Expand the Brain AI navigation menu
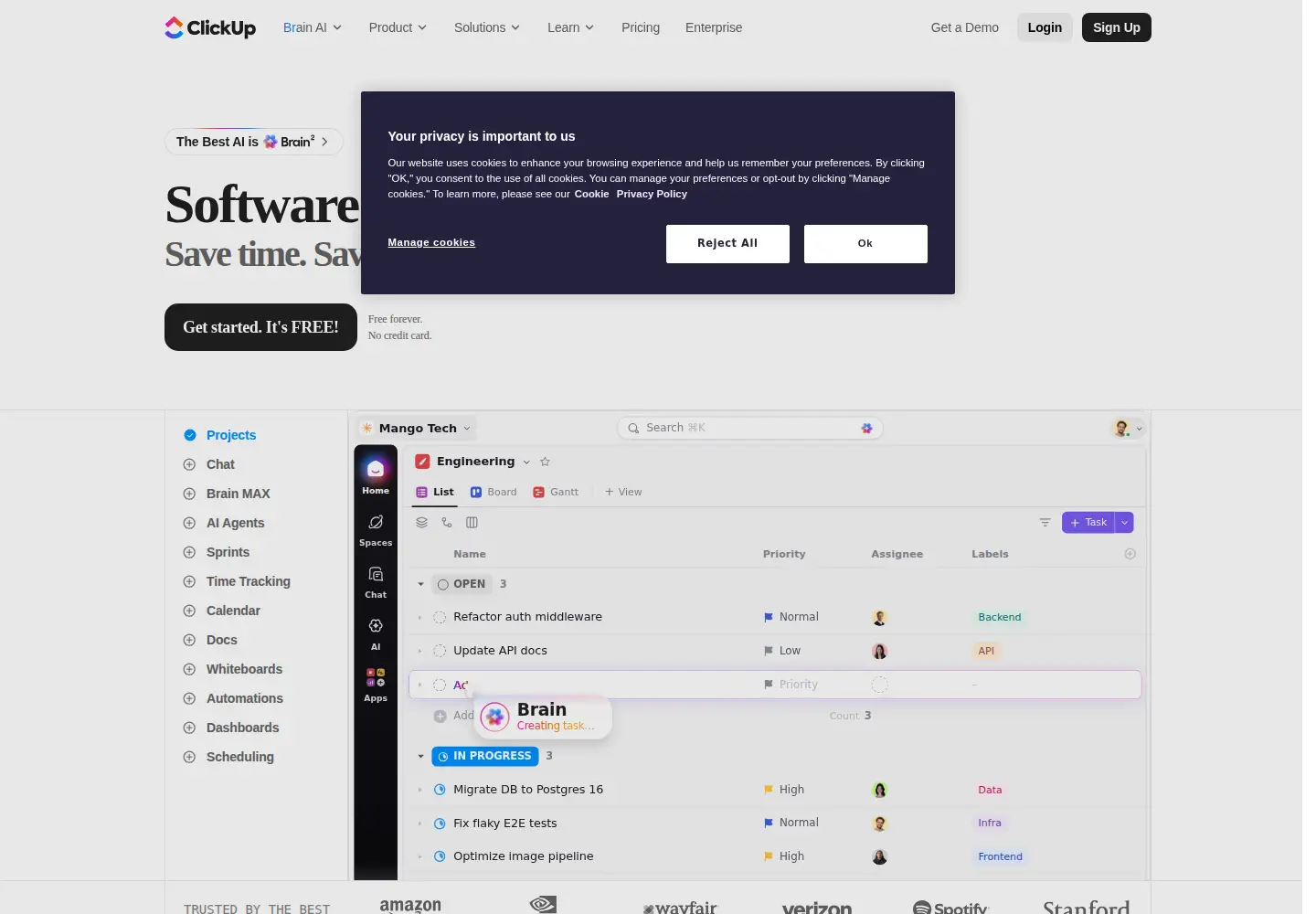The height and width of the screenshot is (914, 1316). click(x=313, y=27)
